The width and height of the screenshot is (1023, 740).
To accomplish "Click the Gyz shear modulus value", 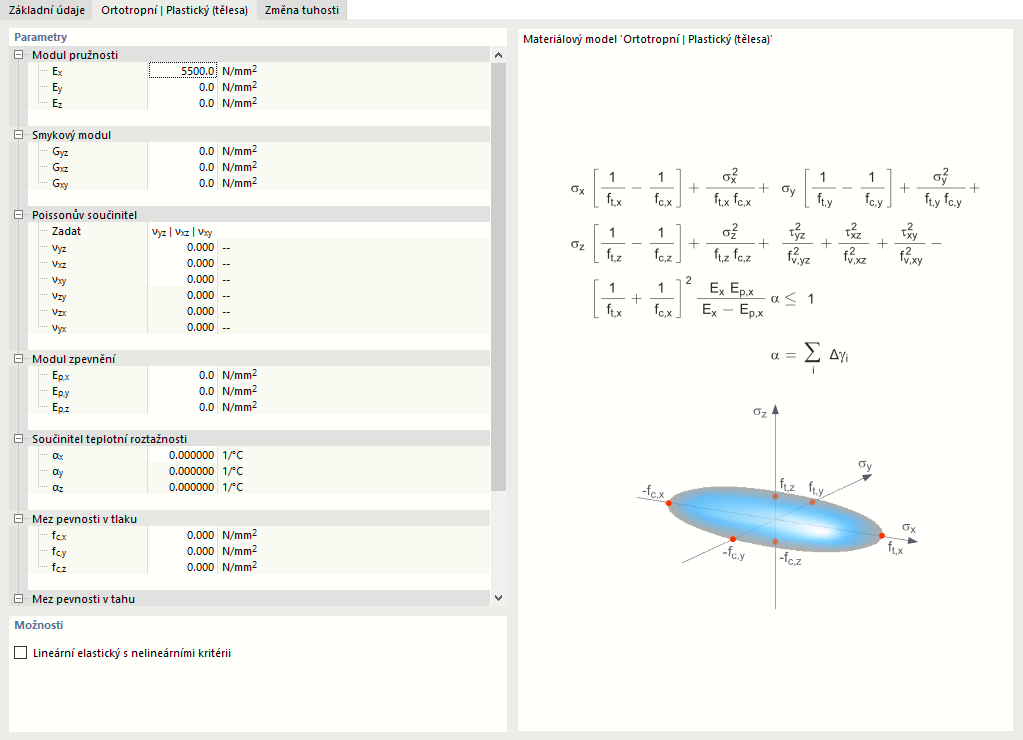I will [183, 151].
